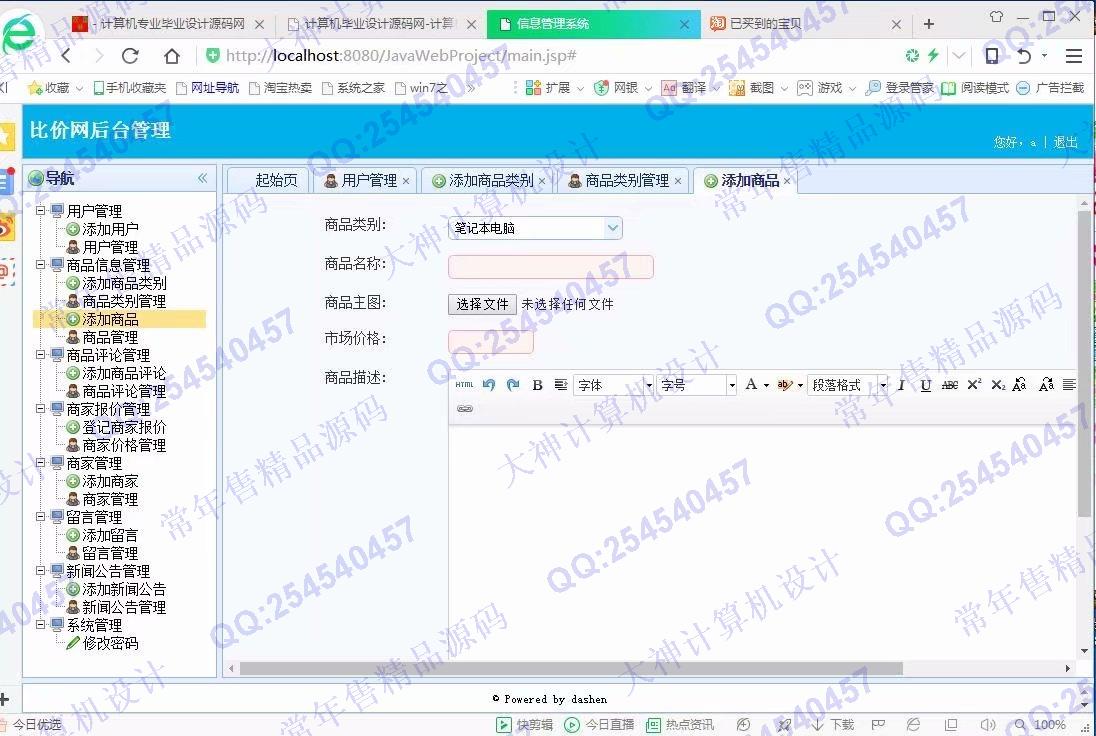Toggle bold formatting in editor
Viewport: 1096px width, 736px height.
(x=537, y=385)
